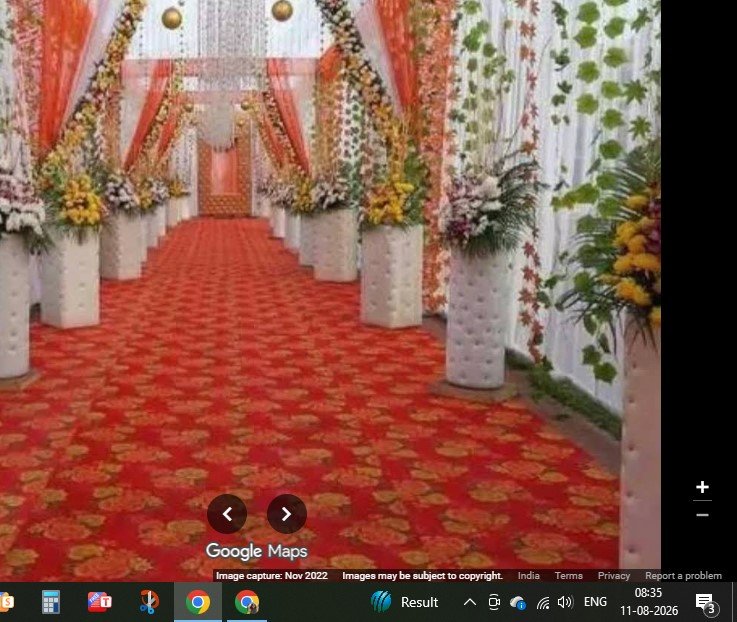
Task: Click 'Images may be subject to copyright' text
Action: pos(422,575)
